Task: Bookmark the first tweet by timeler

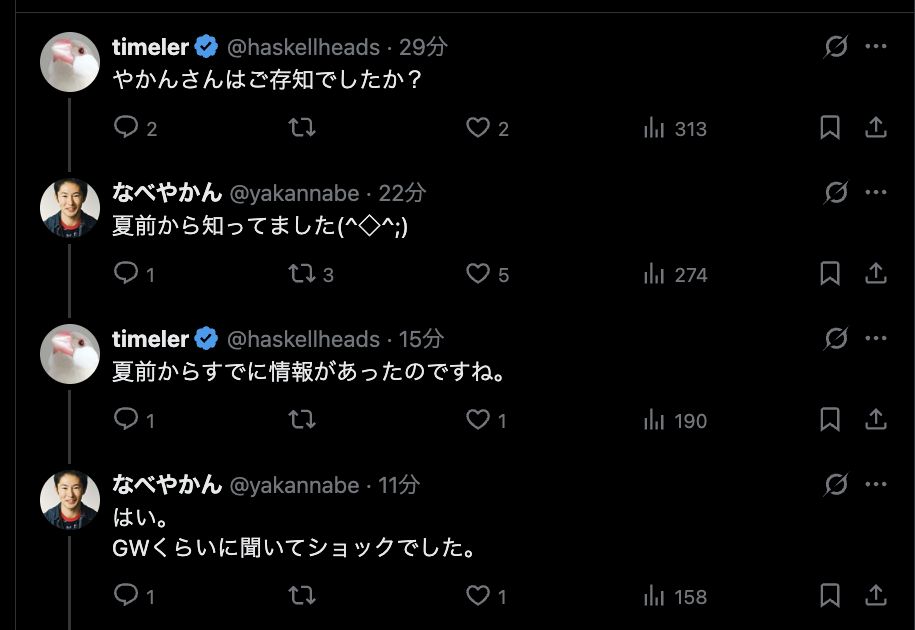Action: pos(830,128)
